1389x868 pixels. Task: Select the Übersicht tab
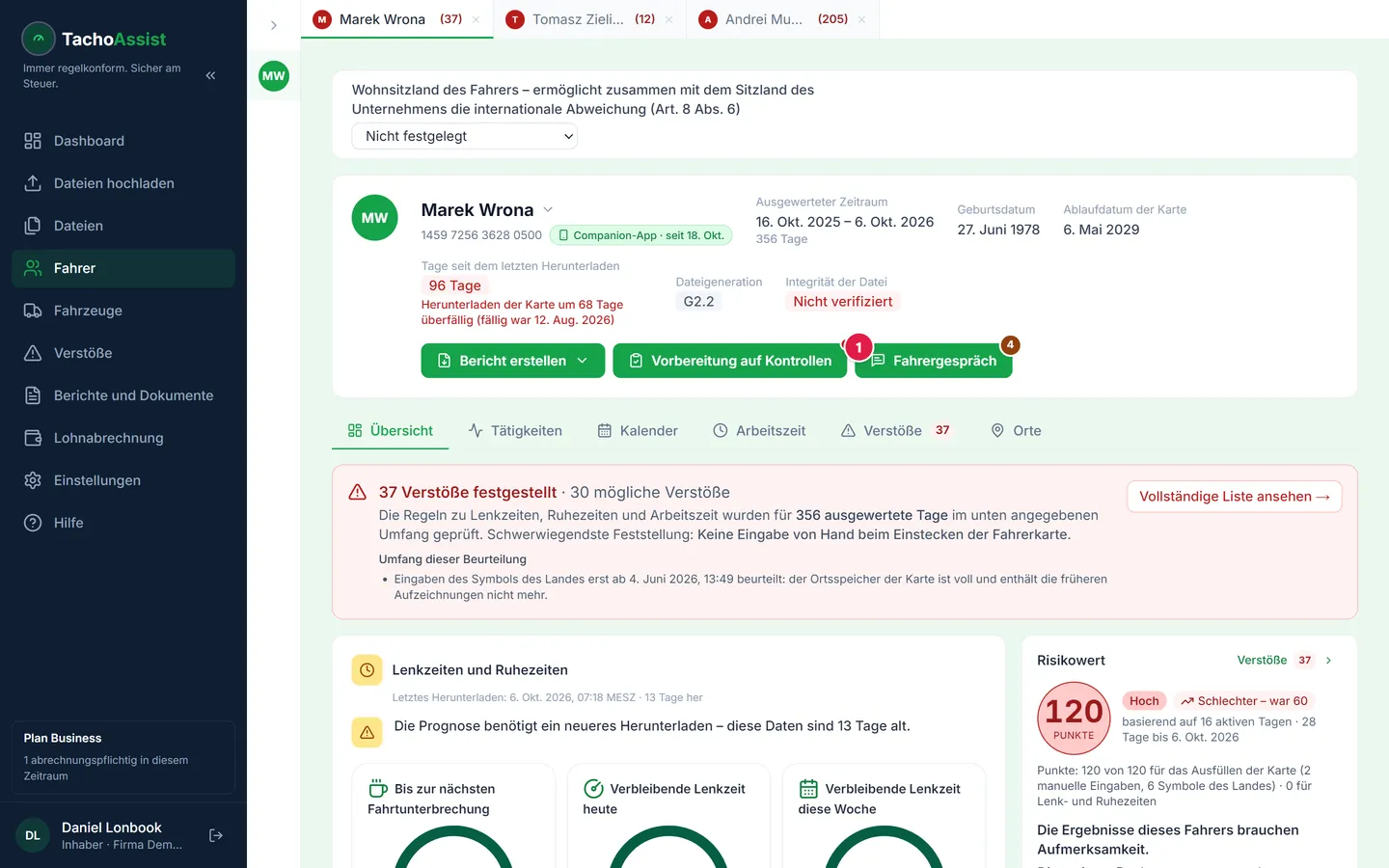pos(391,431)
